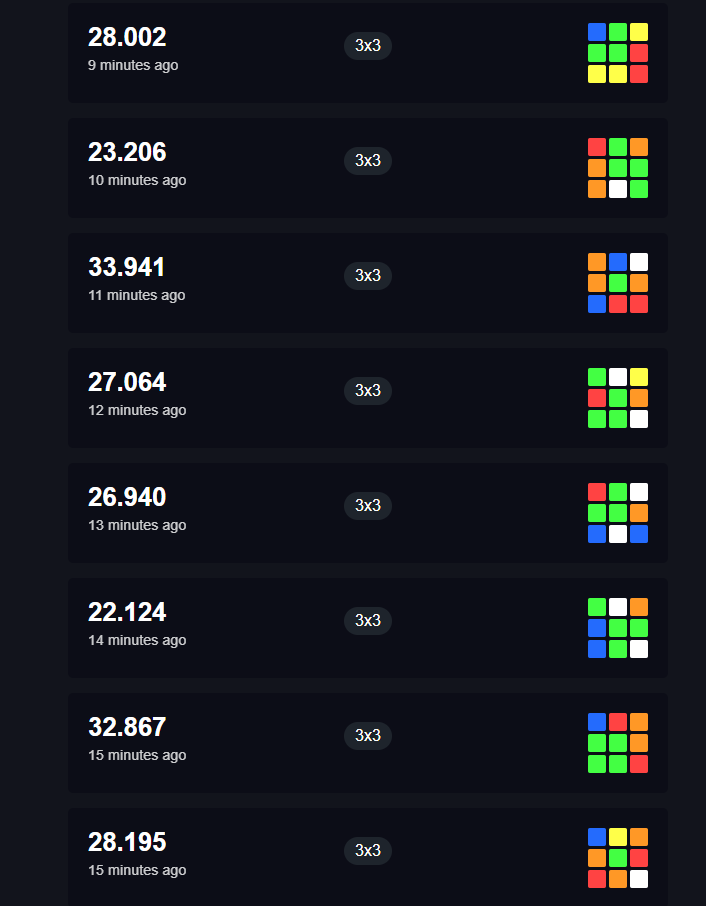Click the 3x3 badge on the 28.002 solve
The image size is (706, 906).
tap(368, 46)
